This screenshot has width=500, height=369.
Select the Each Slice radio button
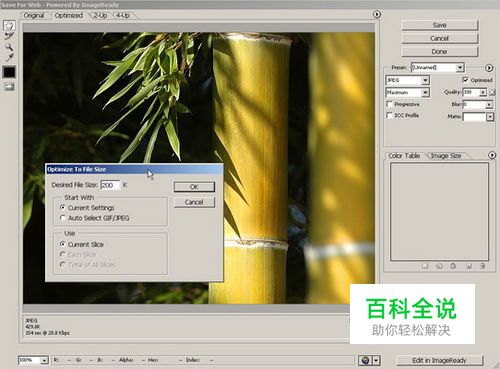63,254
